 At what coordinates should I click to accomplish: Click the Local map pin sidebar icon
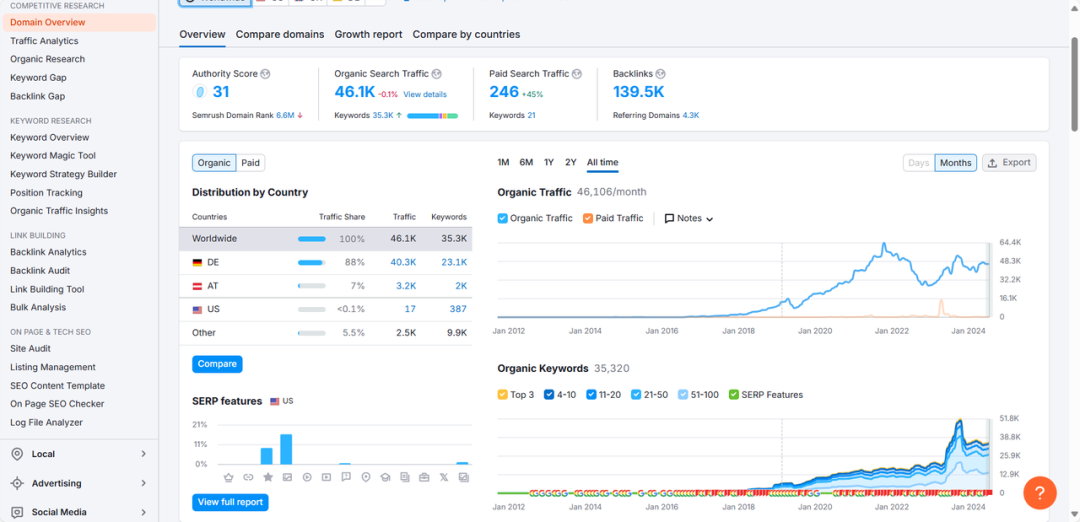pos(17,454)
